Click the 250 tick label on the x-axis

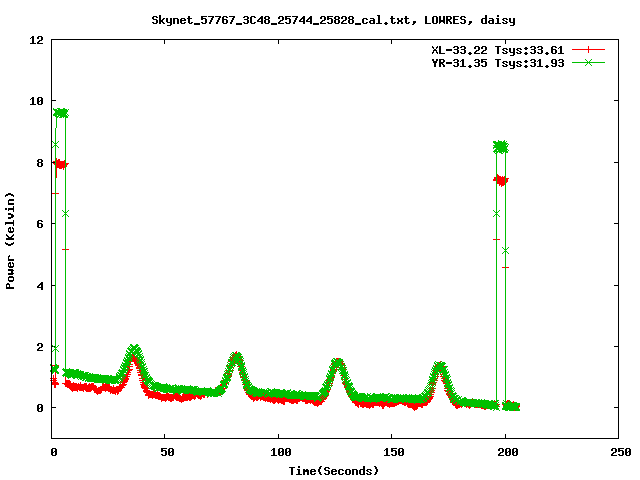(x=619, y=453)
